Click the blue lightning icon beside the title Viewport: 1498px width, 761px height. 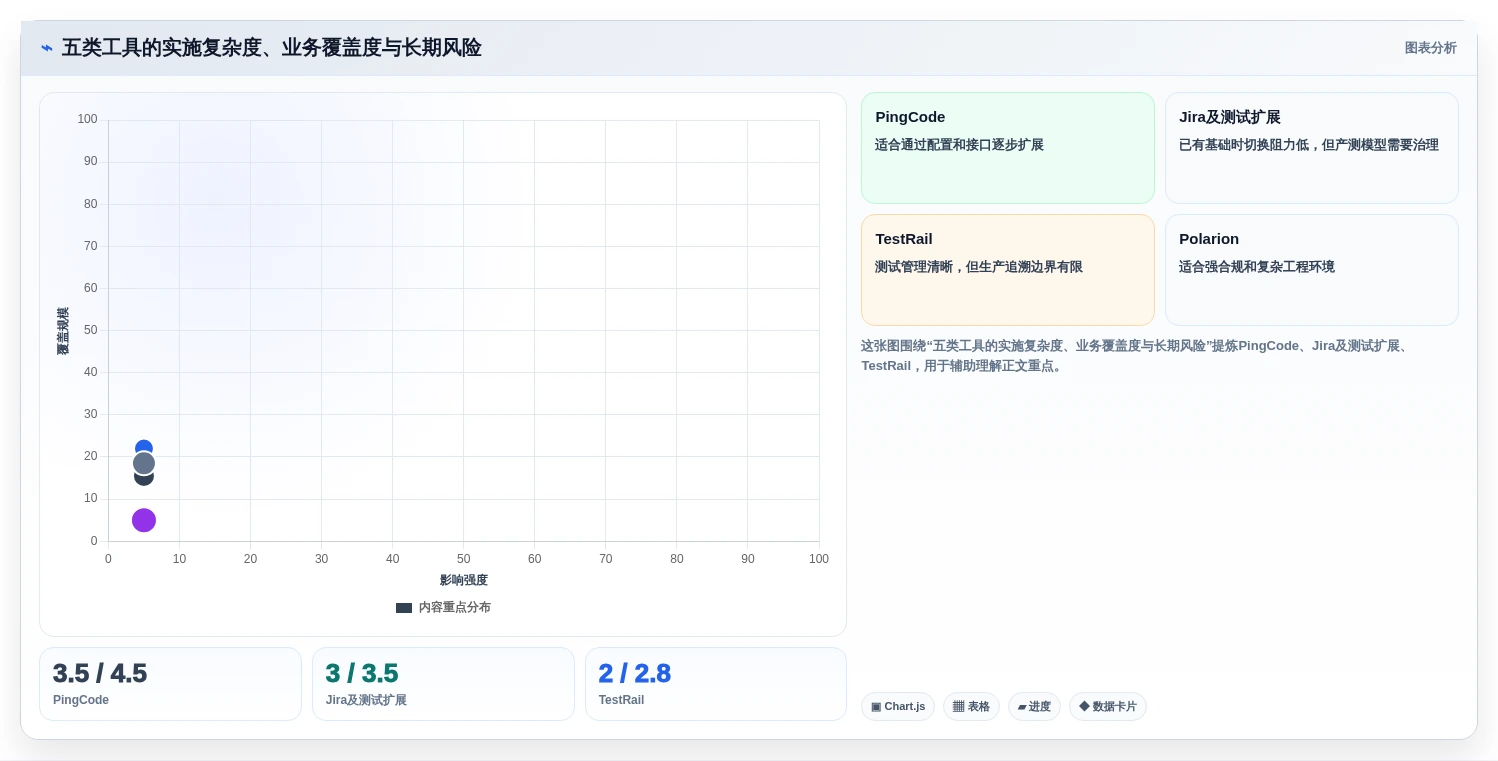(47, 48)
